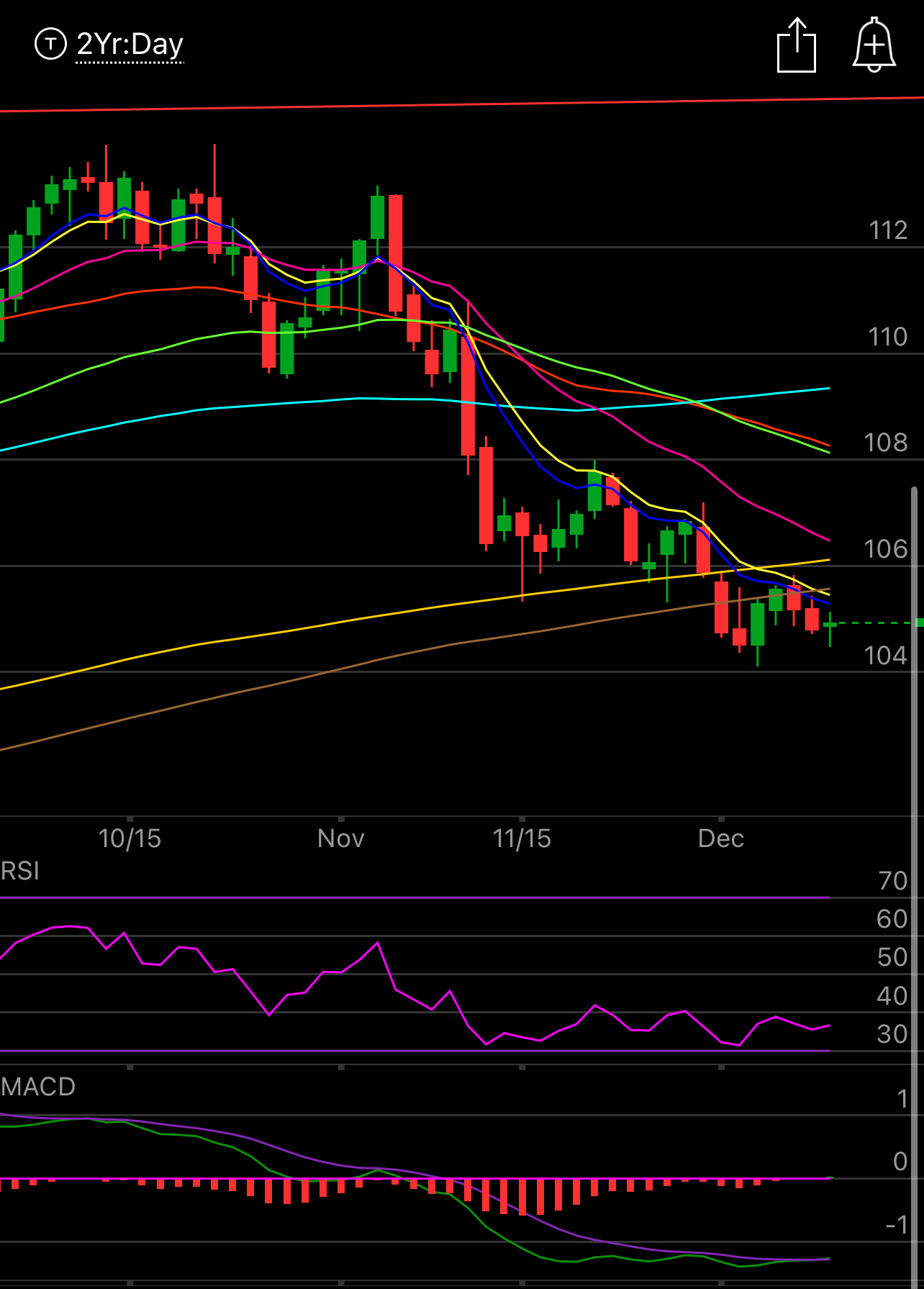The height and width of the screenshot is (1289, 924).
Task: Tap the 11/15 date axis label
Action: 522,838
